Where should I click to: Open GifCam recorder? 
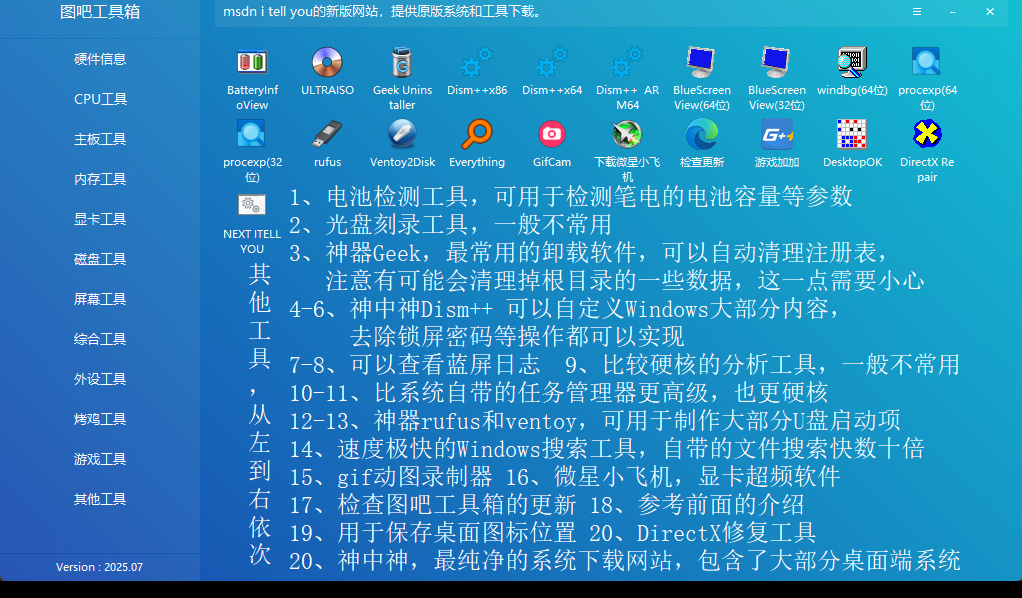click(552, 135)
